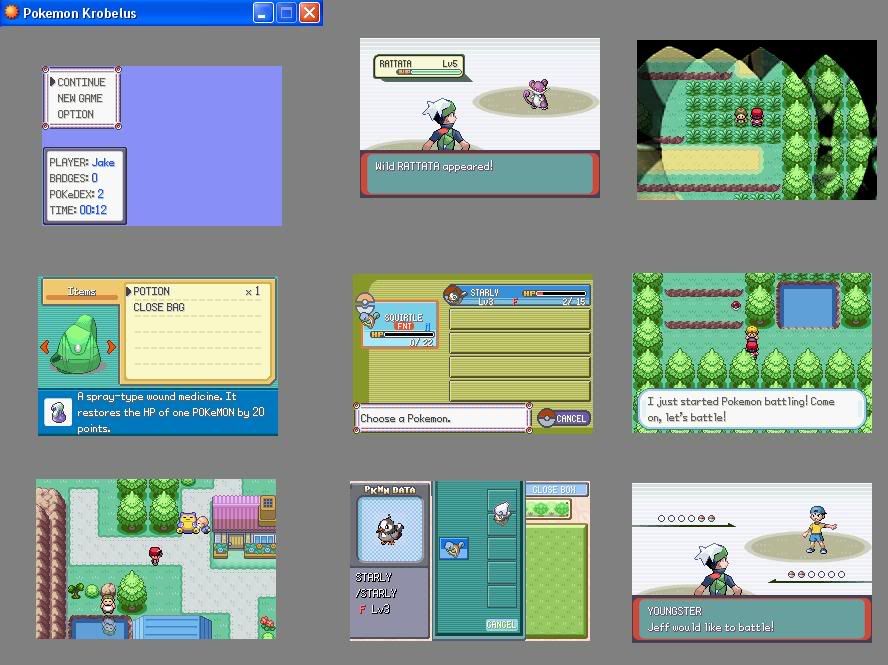The image size is (888, 665).
Task: Click the Starly icon in party slot
Action: (454, 295)
